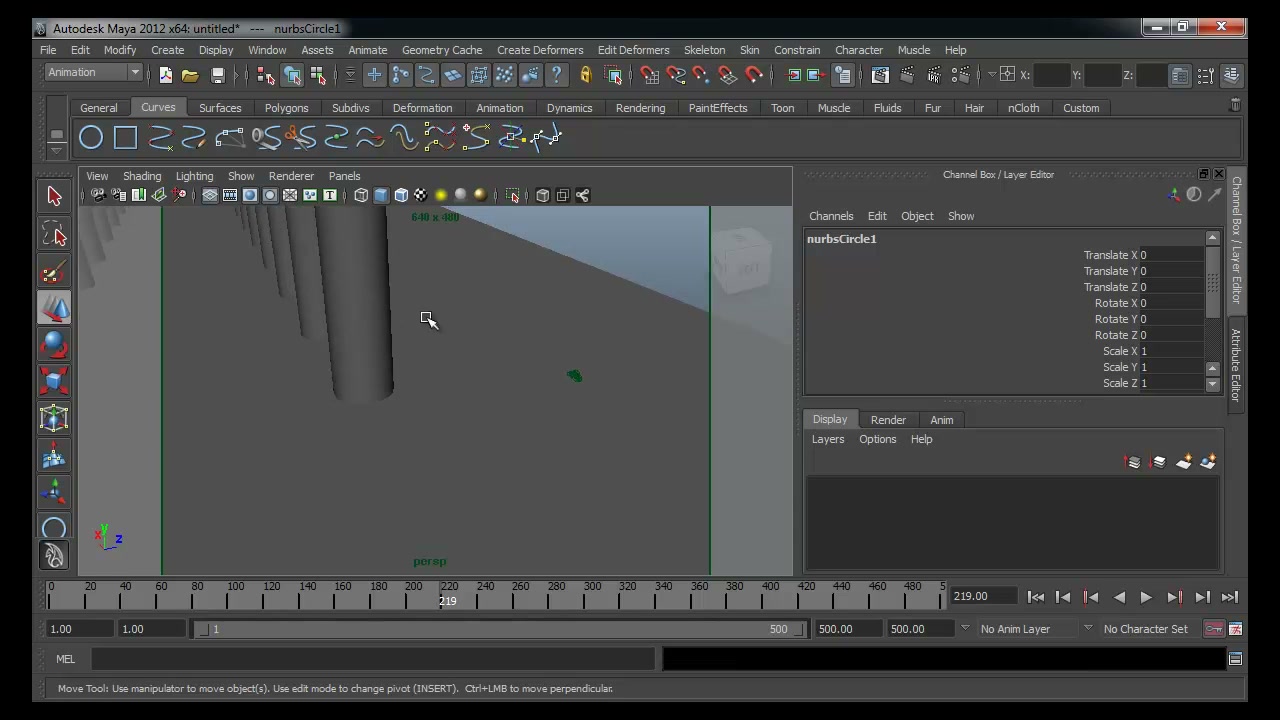
Task: Switch to the Rendering shelf tab
Action: [x=640, y=108]
